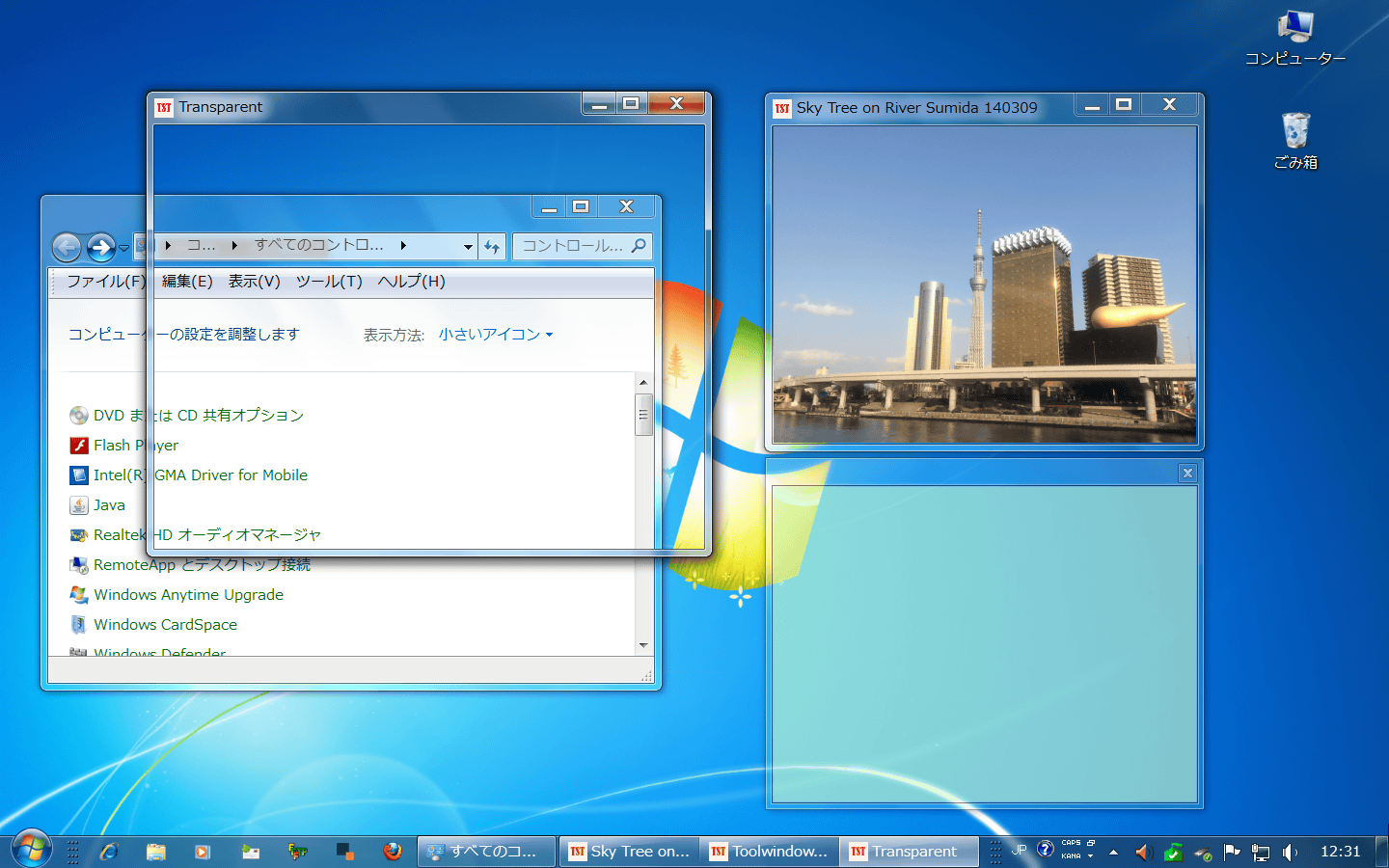
Task: Click the Control Panel vertical scrollbar thumb
Action: (x=643, y=415)
